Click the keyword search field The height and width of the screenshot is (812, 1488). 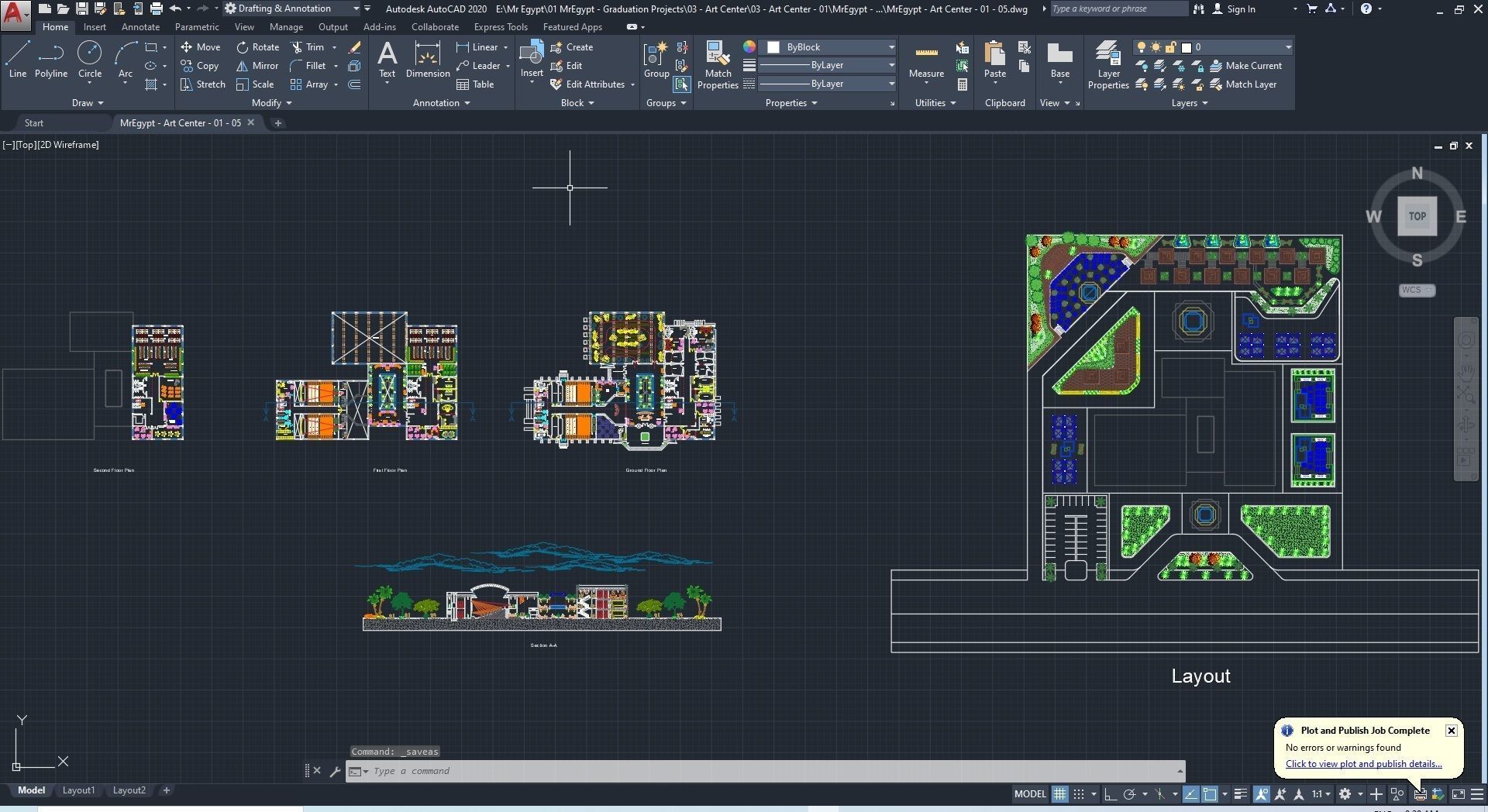point(1118,9)
